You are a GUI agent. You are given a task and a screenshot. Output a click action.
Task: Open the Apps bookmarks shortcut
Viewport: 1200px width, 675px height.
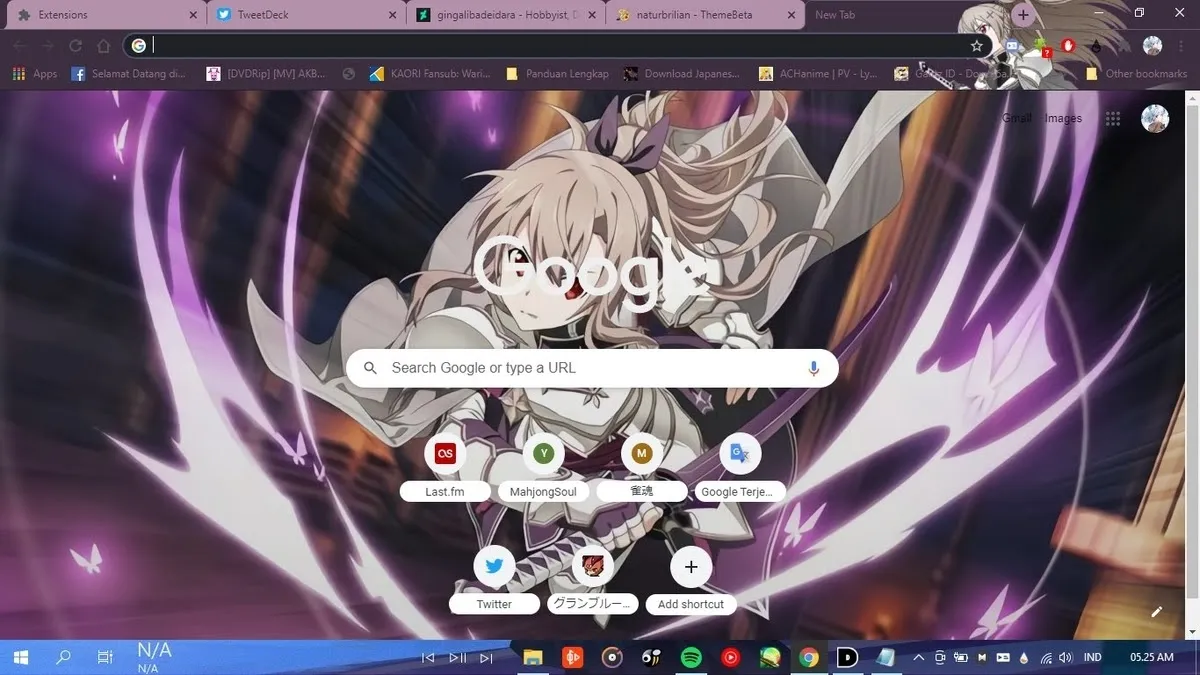35,74
